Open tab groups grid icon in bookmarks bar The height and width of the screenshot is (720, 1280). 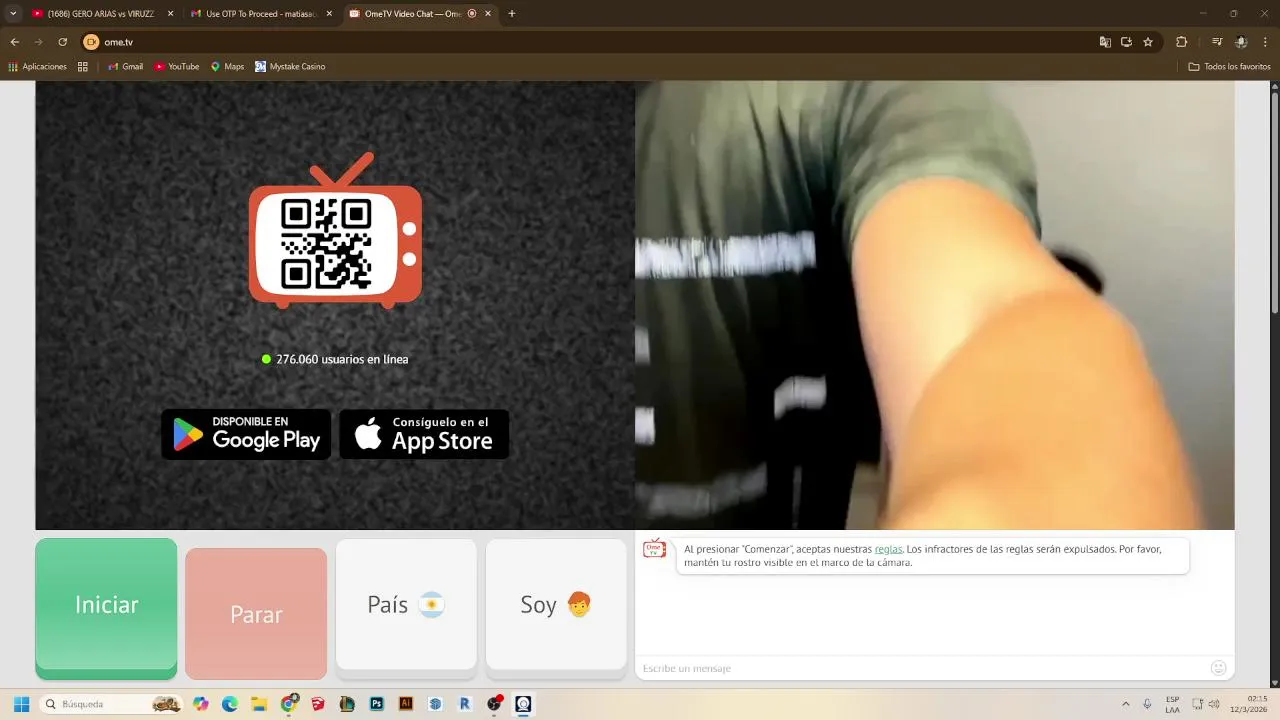(83, 67)
